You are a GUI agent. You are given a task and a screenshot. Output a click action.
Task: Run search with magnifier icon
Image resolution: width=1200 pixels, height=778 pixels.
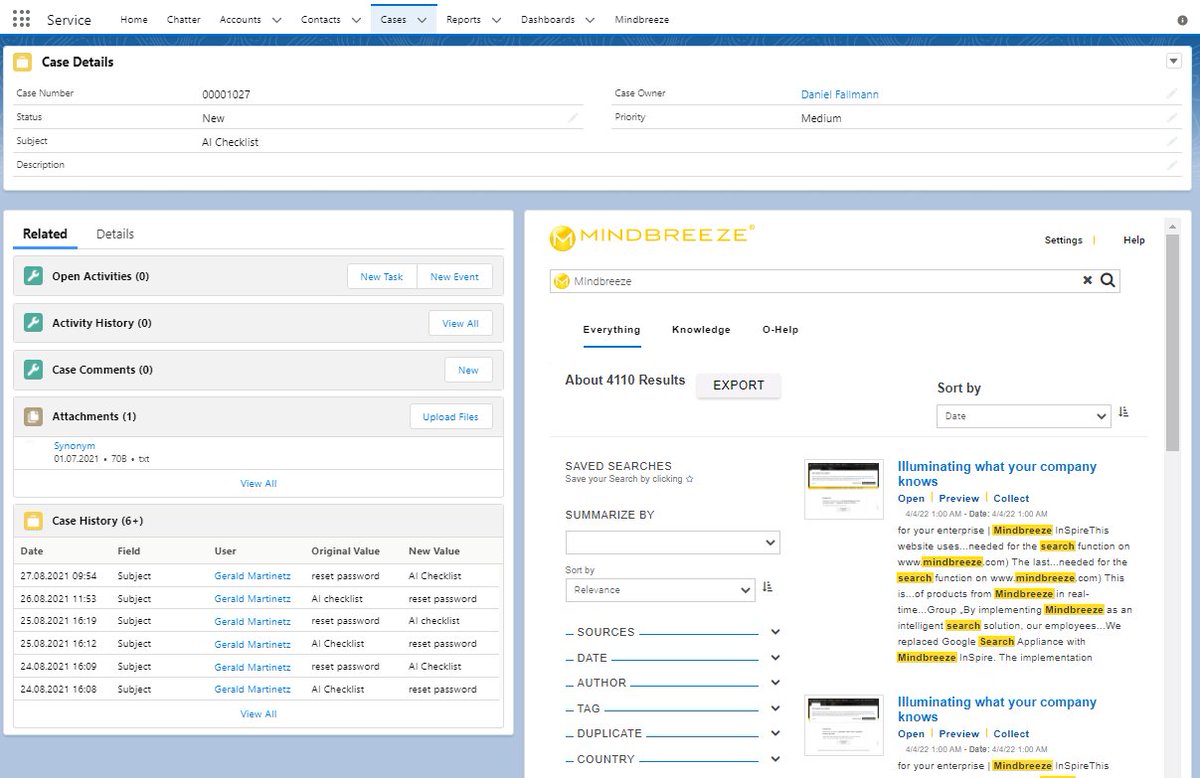(1108, 281)
